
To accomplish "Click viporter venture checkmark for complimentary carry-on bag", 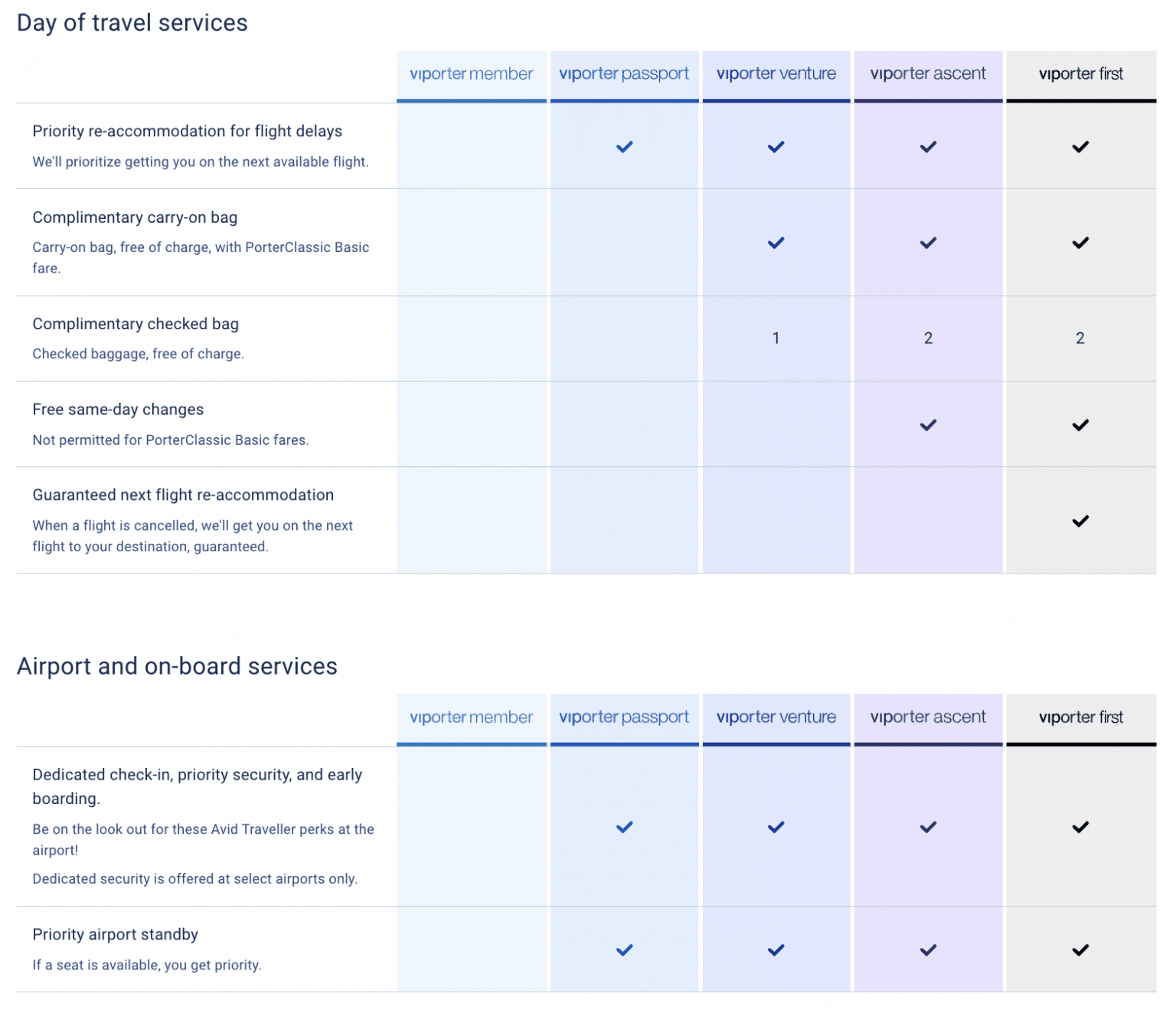I will pyautogui.click(x=776, y=243).
